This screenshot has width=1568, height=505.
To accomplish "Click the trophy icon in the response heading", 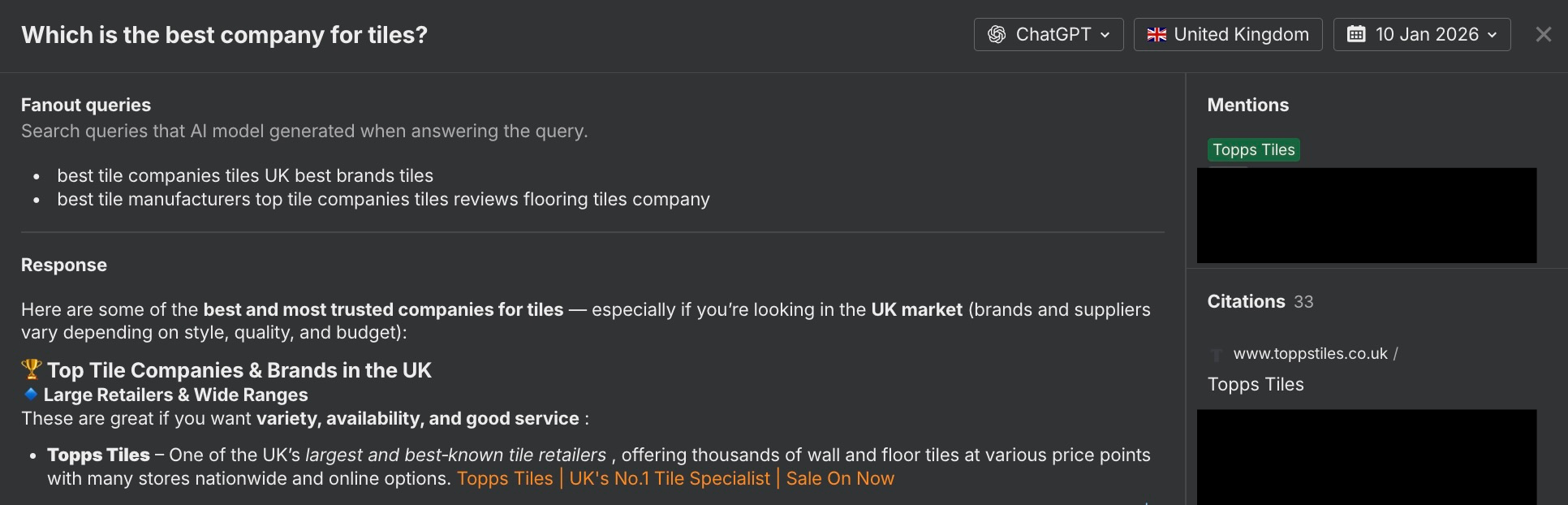I will point(32,369).
